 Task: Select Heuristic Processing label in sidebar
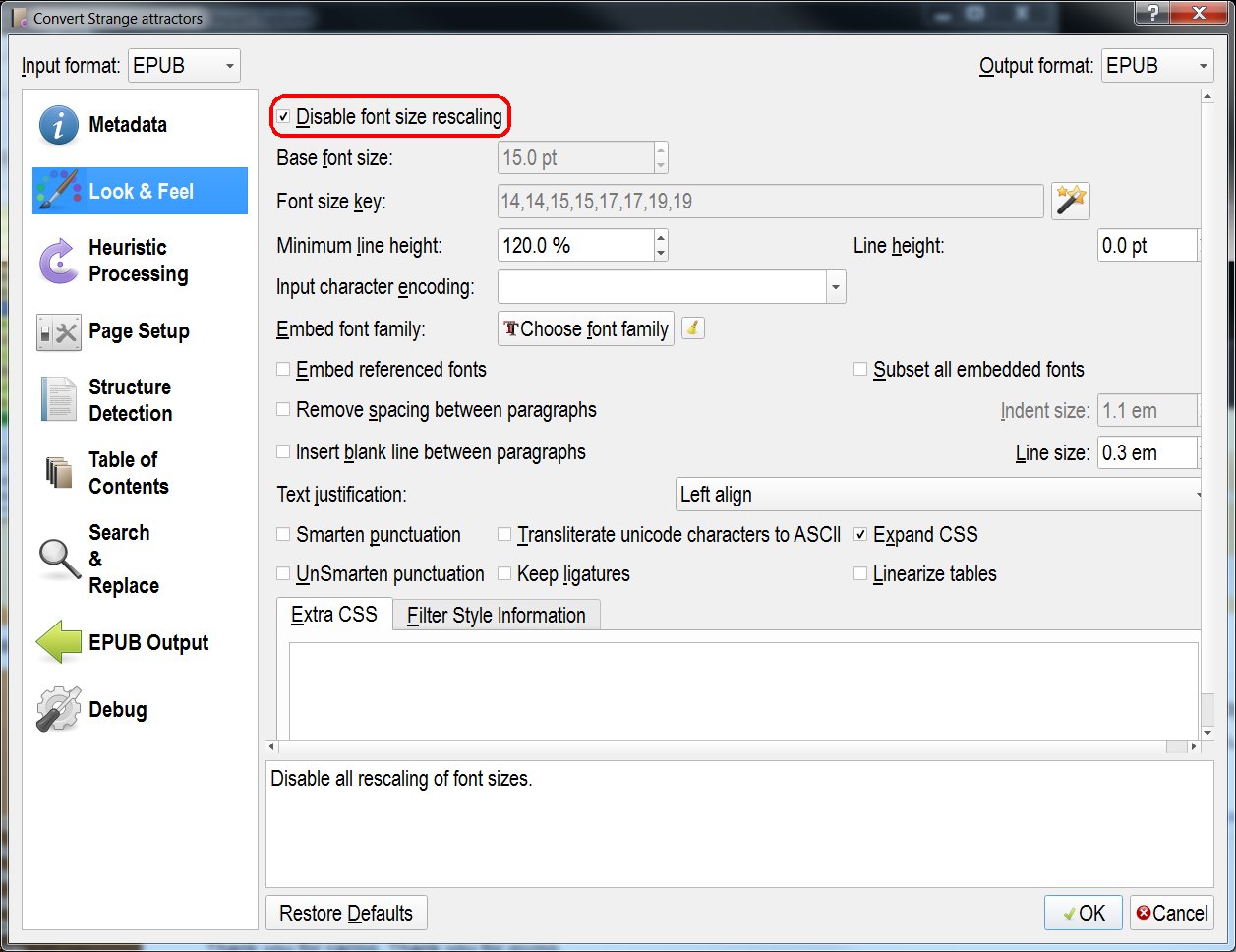139,261
